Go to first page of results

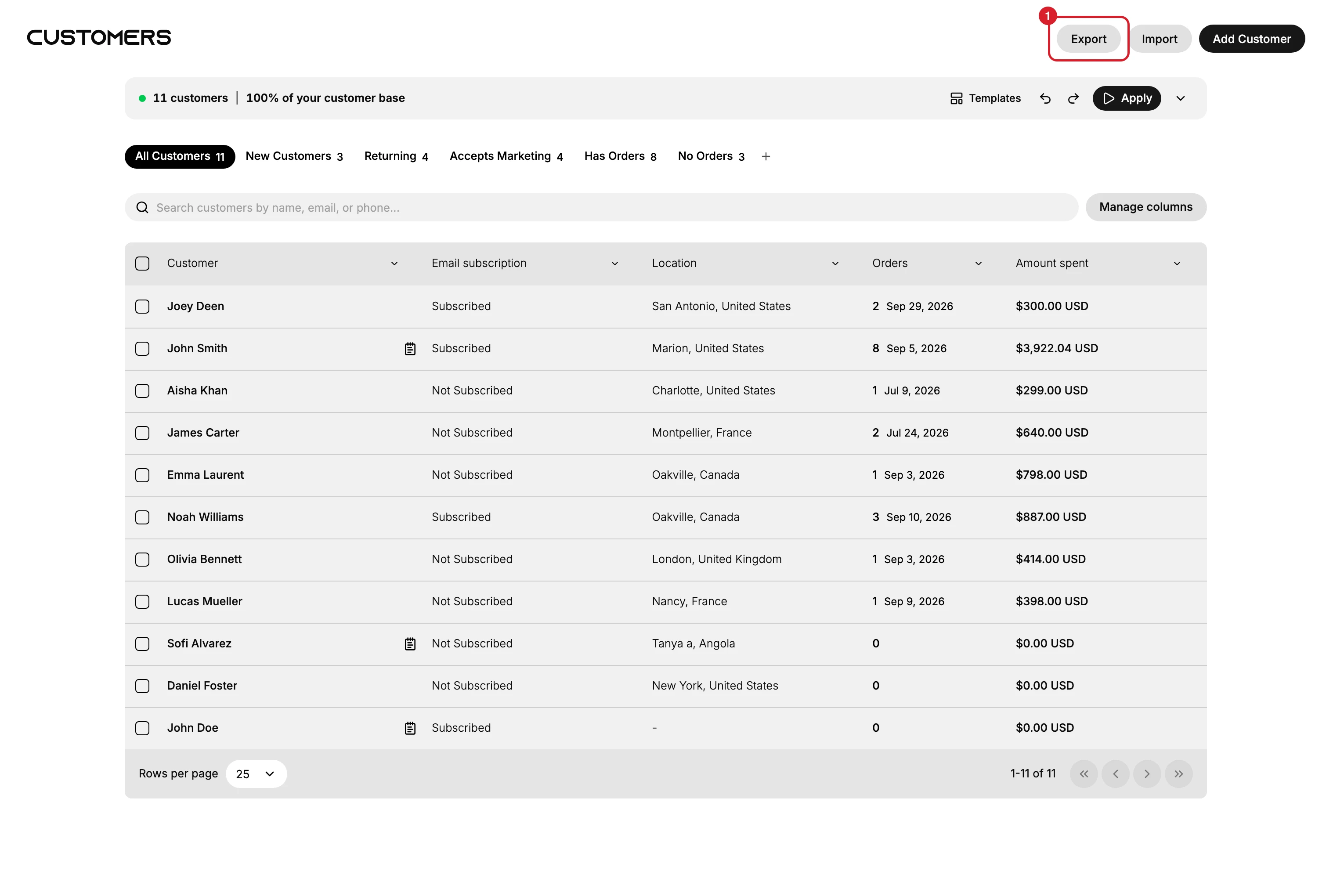[x=1084, y=774]
